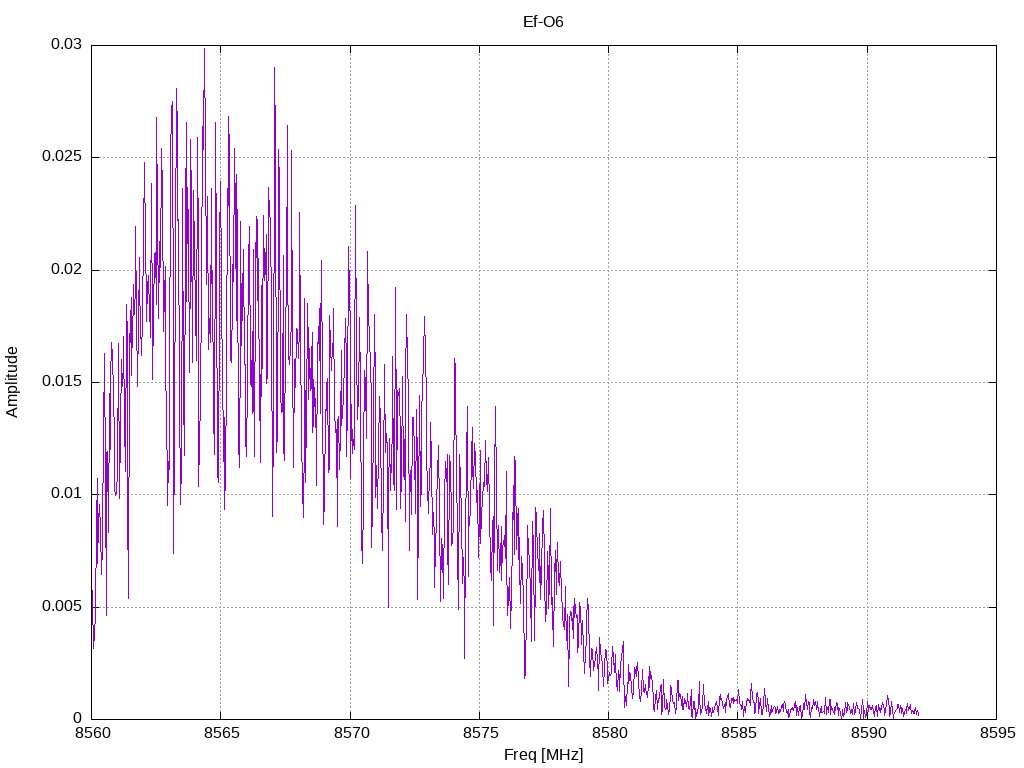Screen dimensions: 1024x768
Task: Click the 0.01 y-axis tick label
Action: [67, 494]
